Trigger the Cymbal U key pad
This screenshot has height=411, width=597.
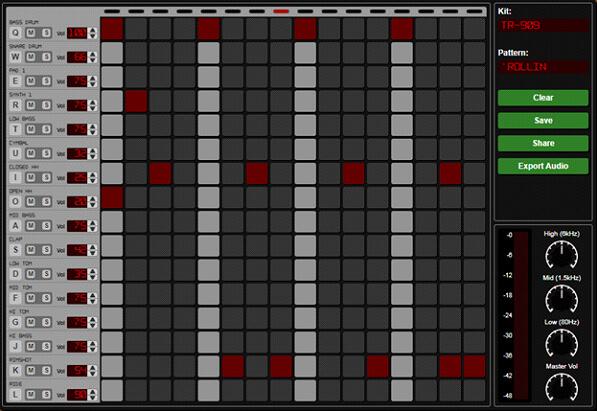[x=15, y=153]
